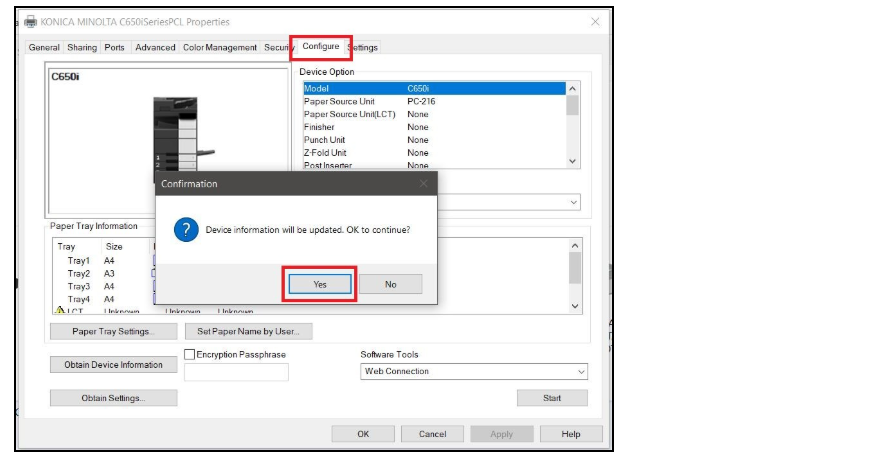Open the Software Tools Web Connection dropdown

[474, 371]
